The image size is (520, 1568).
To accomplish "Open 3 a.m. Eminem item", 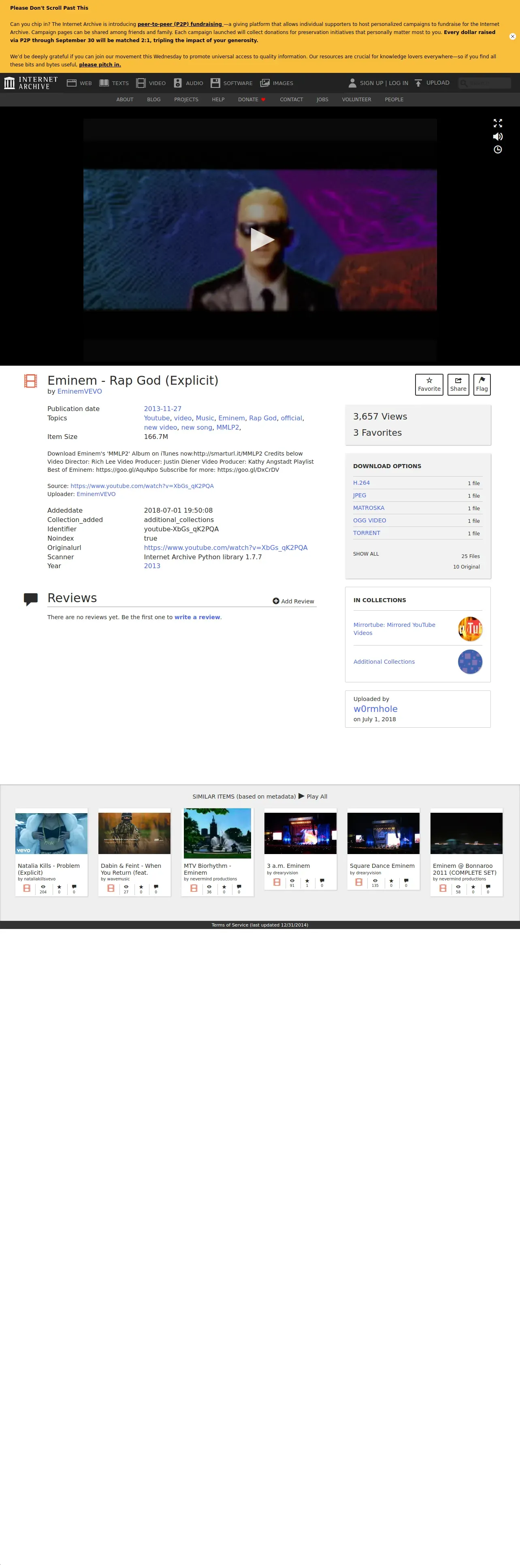I will coord(300,849).
